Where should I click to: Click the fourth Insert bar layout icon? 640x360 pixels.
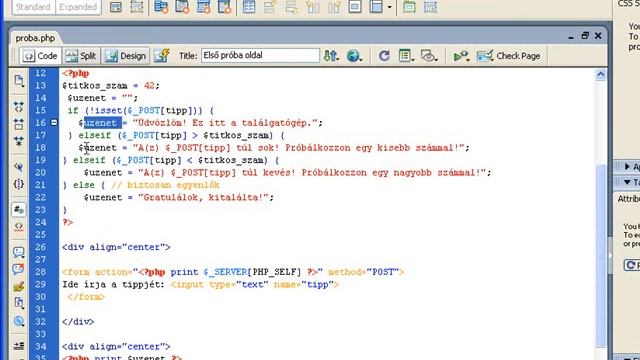[x=182, y=7]
